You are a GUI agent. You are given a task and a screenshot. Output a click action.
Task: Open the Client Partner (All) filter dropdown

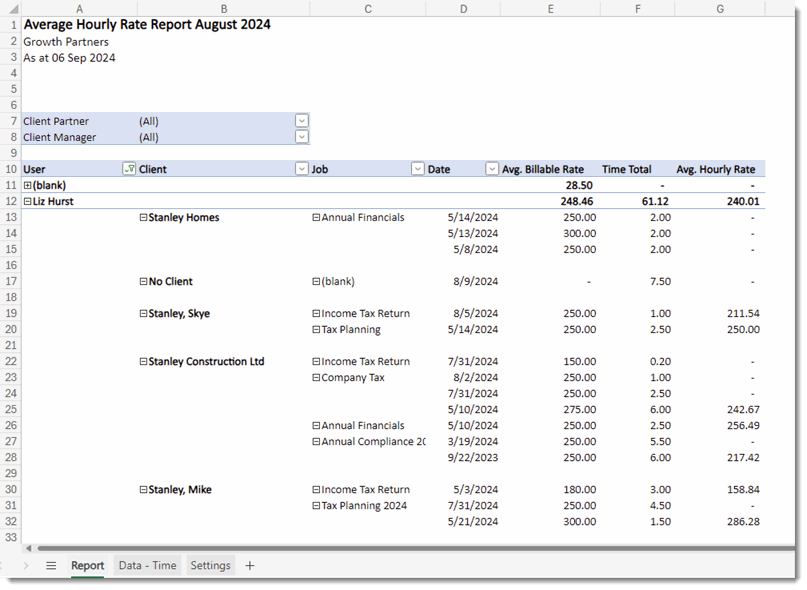(301, 121)
